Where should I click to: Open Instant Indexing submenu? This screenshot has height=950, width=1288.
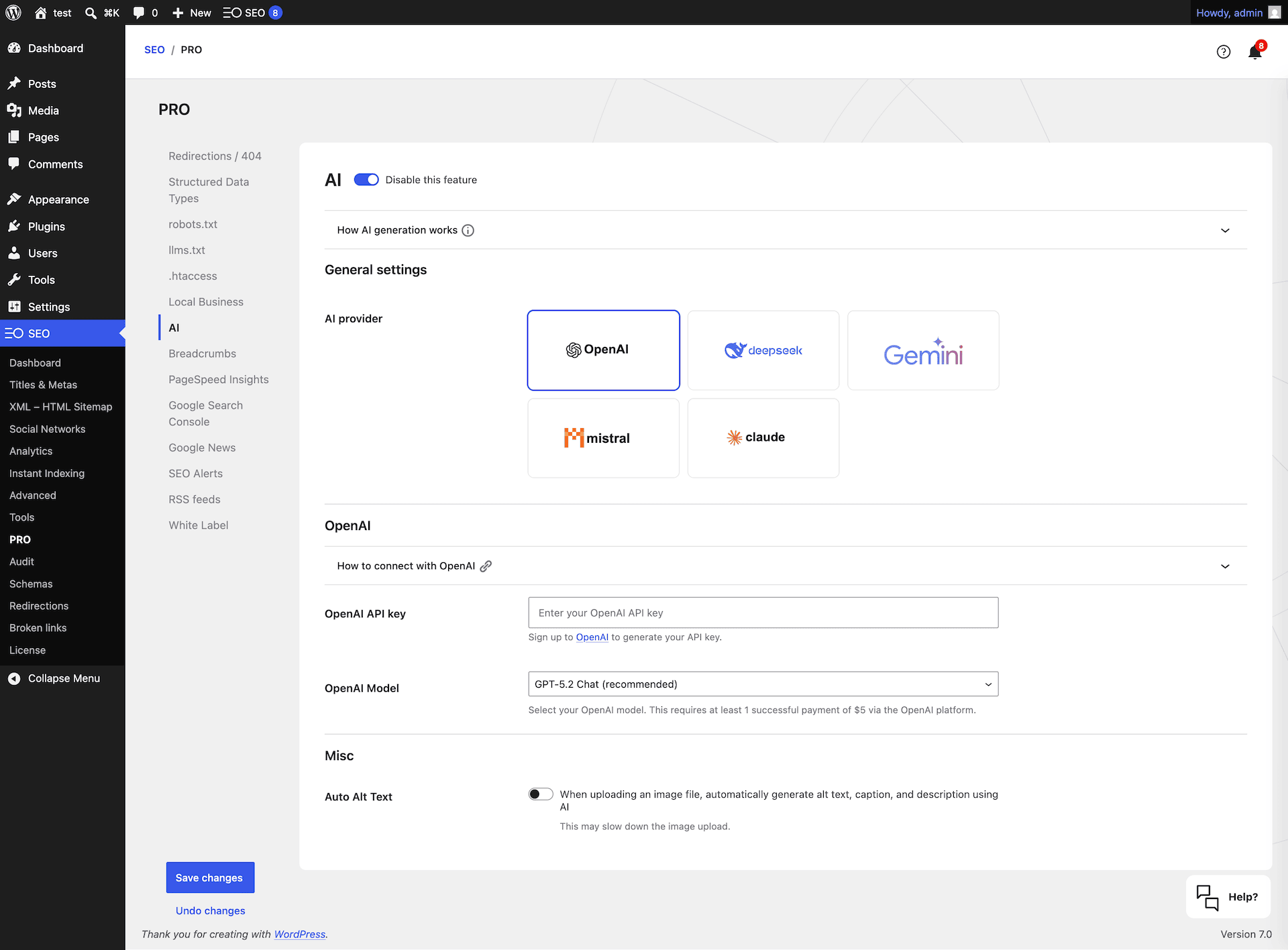pyautogui.click(x=47, y=474)
